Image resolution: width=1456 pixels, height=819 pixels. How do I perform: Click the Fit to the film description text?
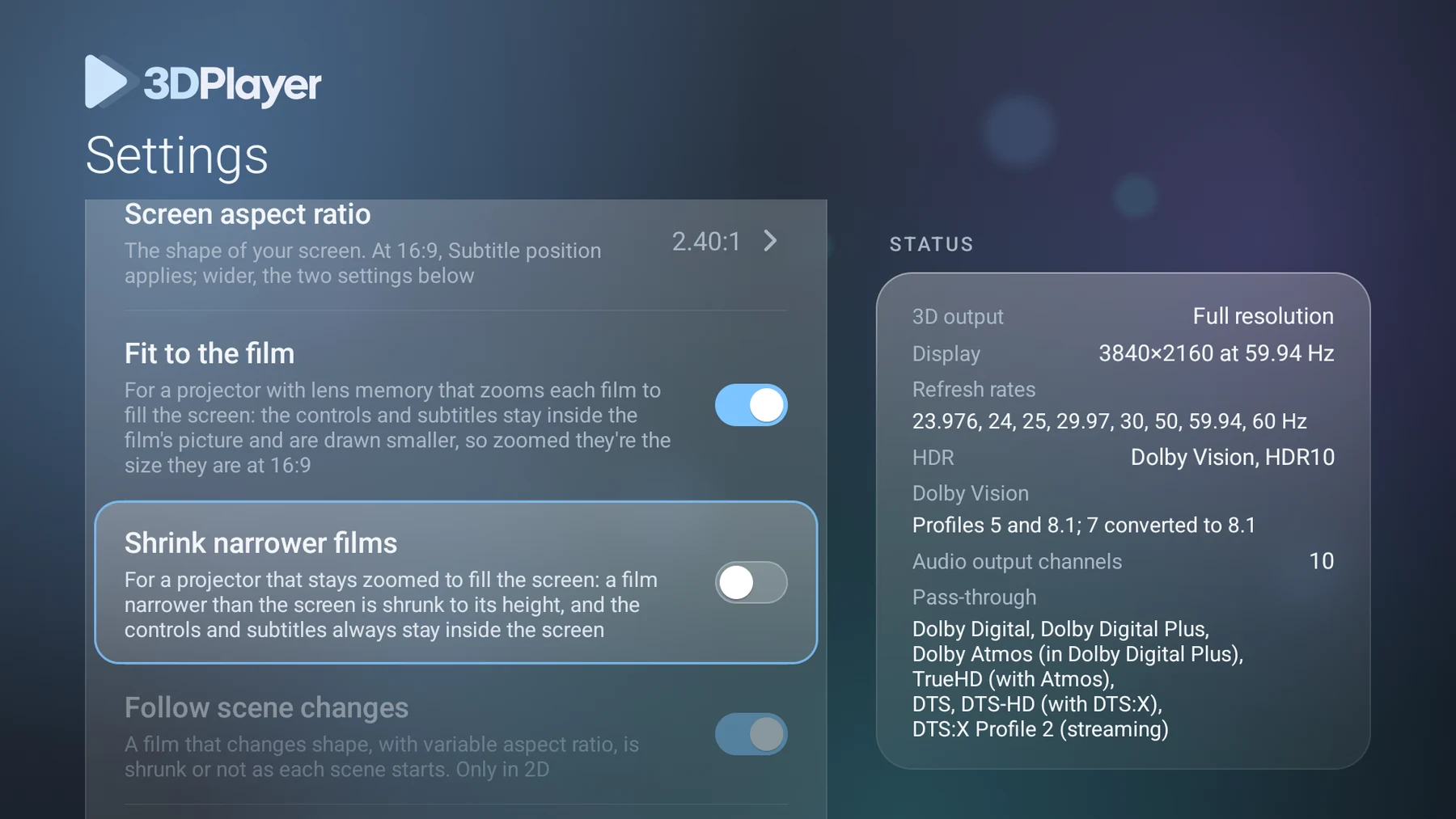click(x=397, y=428)
